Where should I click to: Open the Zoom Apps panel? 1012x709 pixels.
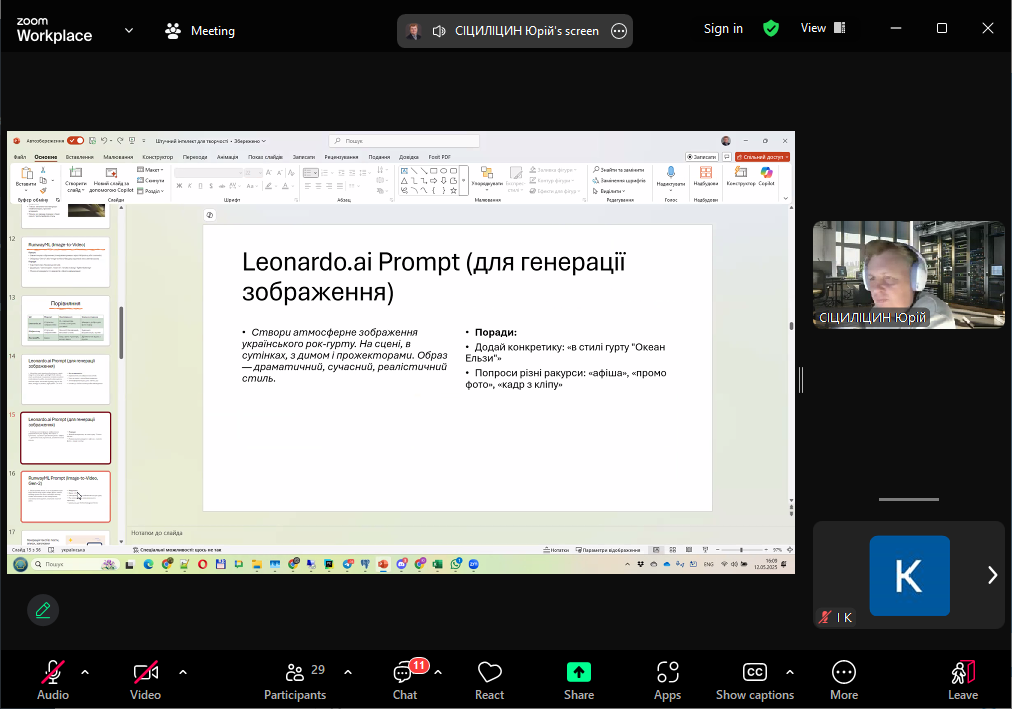667,680
